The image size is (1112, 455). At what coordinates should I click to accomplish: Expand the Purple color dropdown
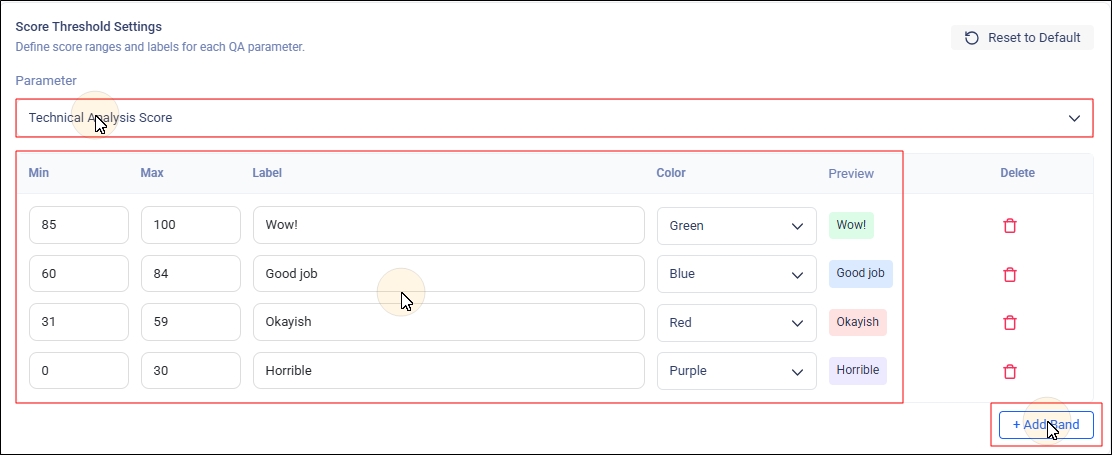[x=737, y=371]
